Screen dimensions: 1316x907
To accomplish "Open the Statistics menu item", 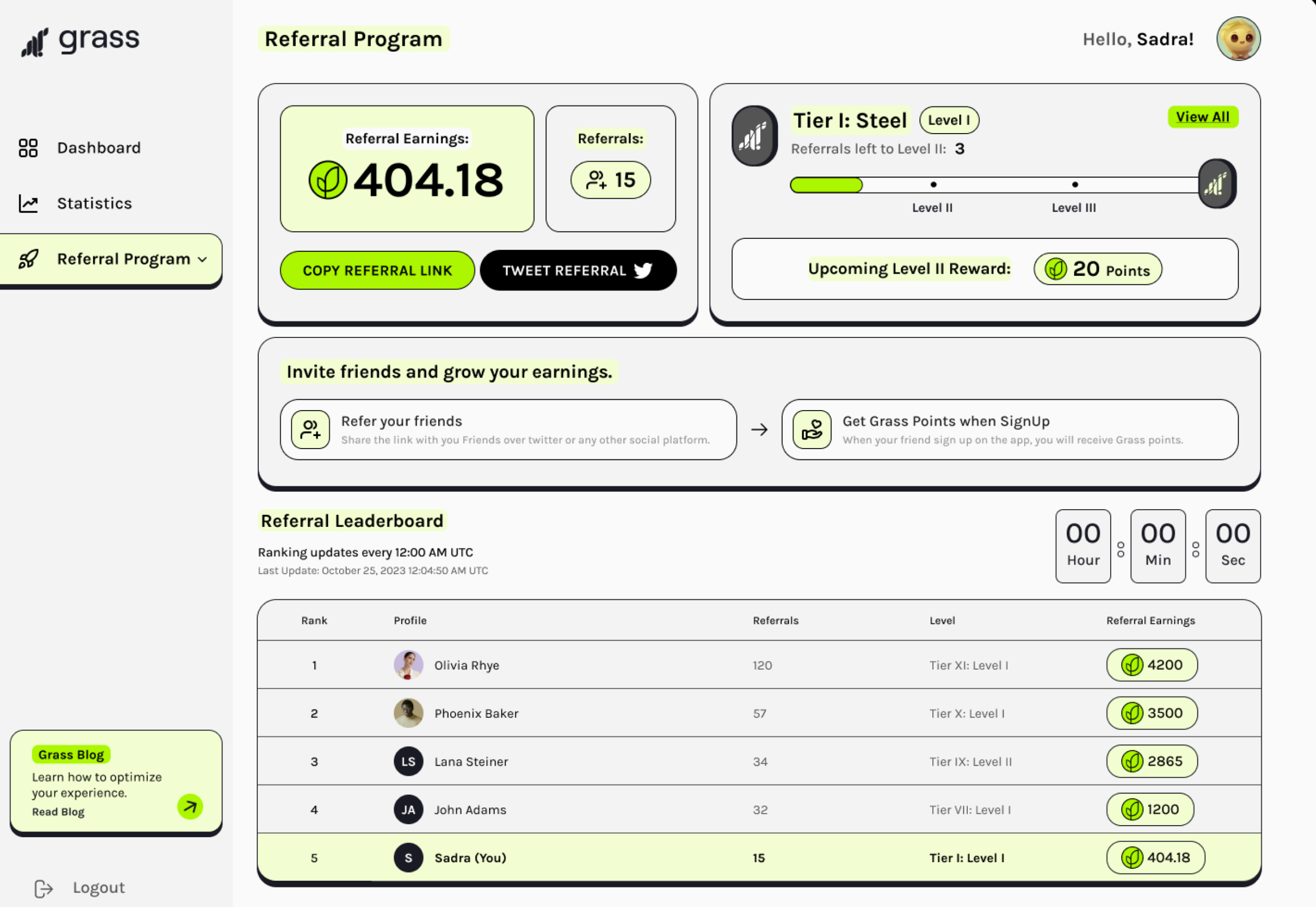I will [x=94, y=203].
